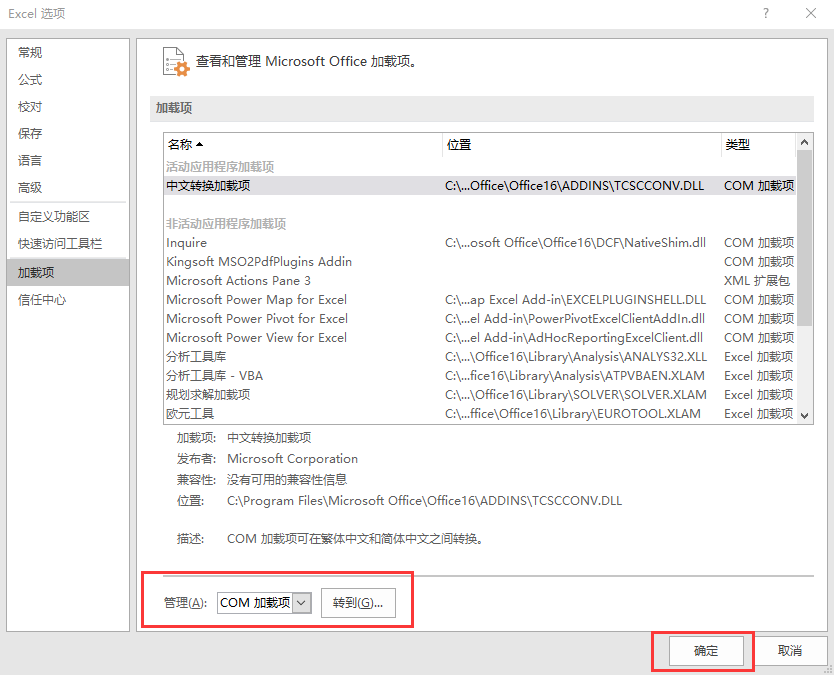Click the full TCSCCONV.DLL path text
Image resolution: width=834 pixels, height=675 pixels.
[x=424, y=501]
